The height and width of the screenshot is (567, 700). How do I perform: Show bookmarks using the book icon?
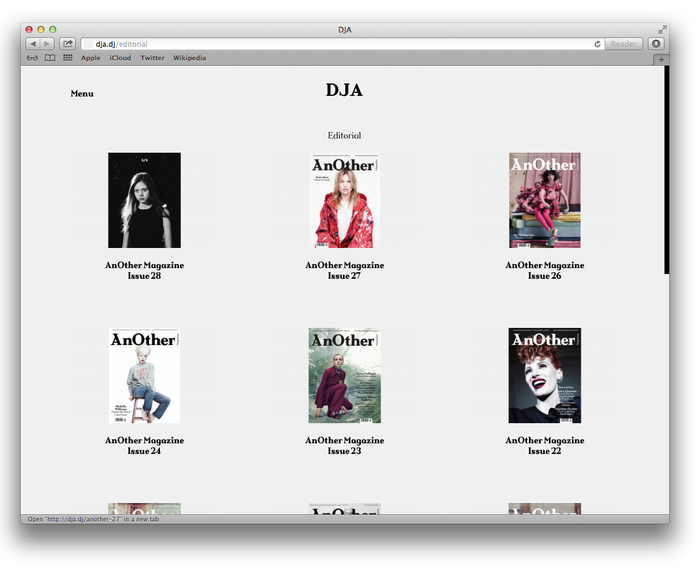click(x=50, y=58)
